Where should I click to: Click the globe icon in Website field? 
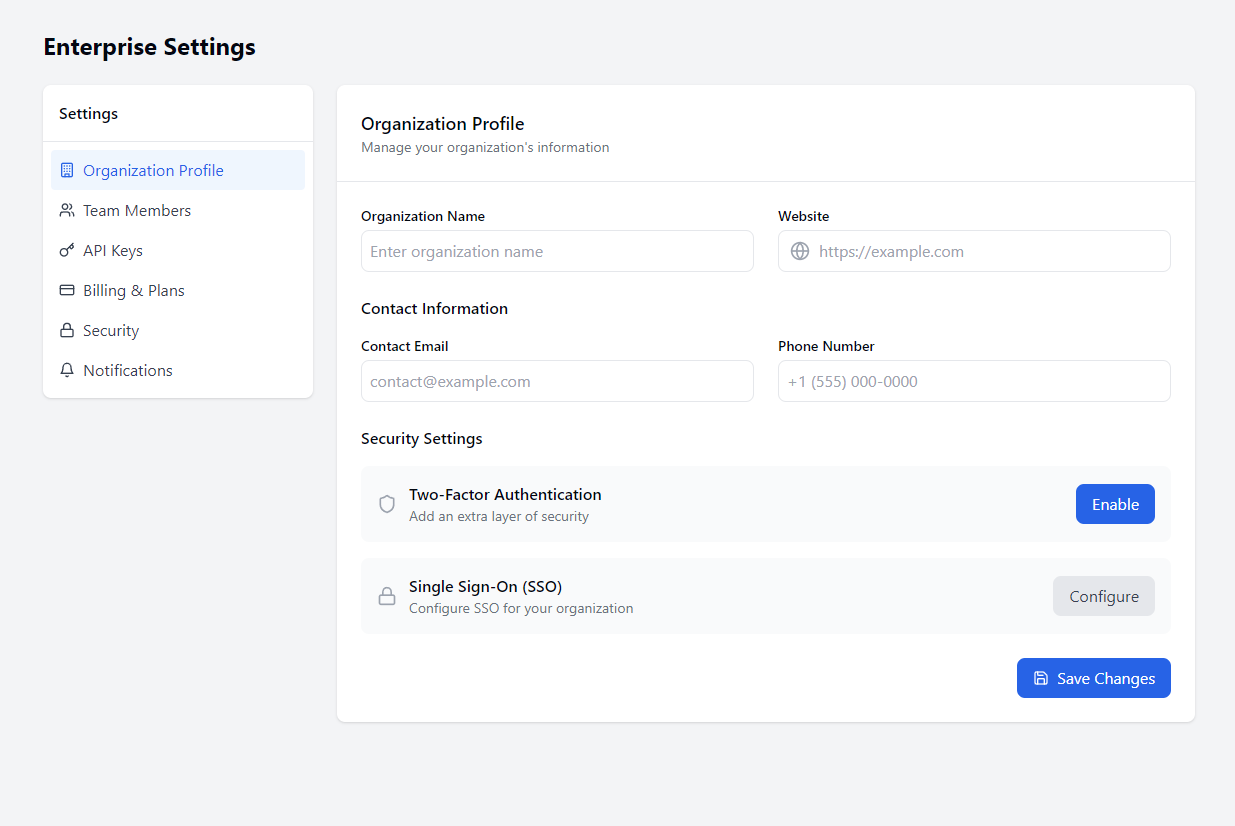click(x=800, y=251)
